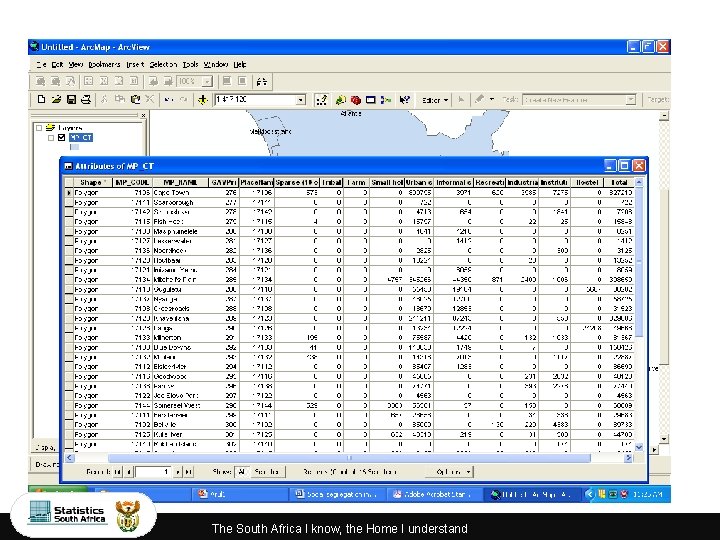Viewport: 720px width, 540px height.
Task: Select the layout Zoom In icon
Action: tap(40, 81)
